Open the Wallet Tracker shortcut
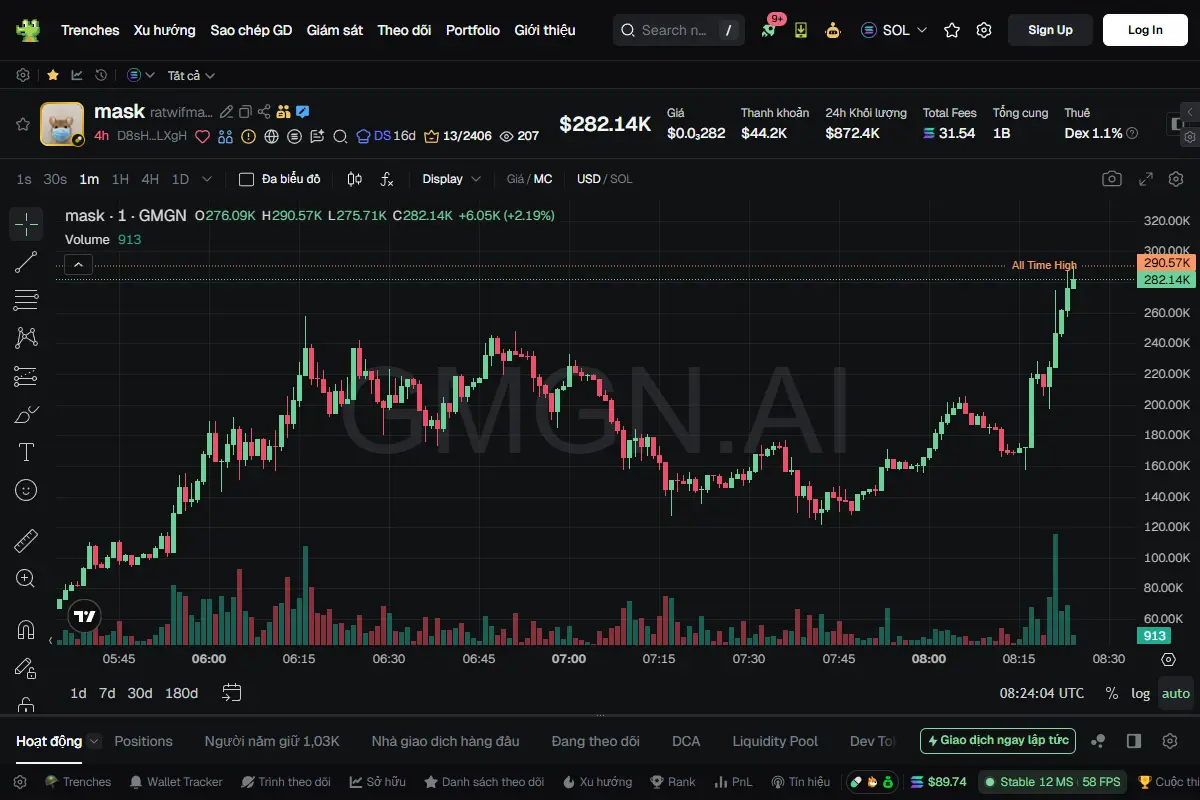 176,782
